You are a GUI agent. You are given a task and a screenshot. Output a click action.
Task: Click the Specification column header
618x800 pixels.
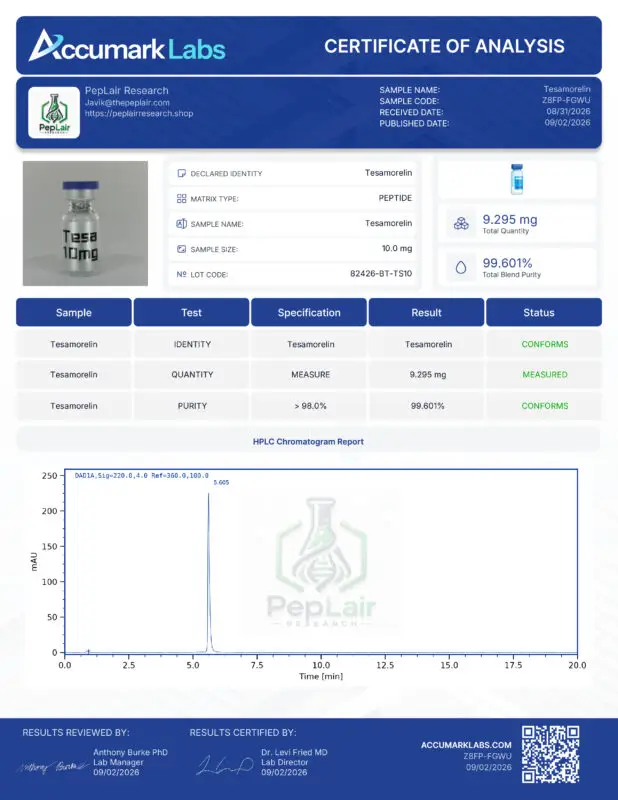(x=309, y=312)
